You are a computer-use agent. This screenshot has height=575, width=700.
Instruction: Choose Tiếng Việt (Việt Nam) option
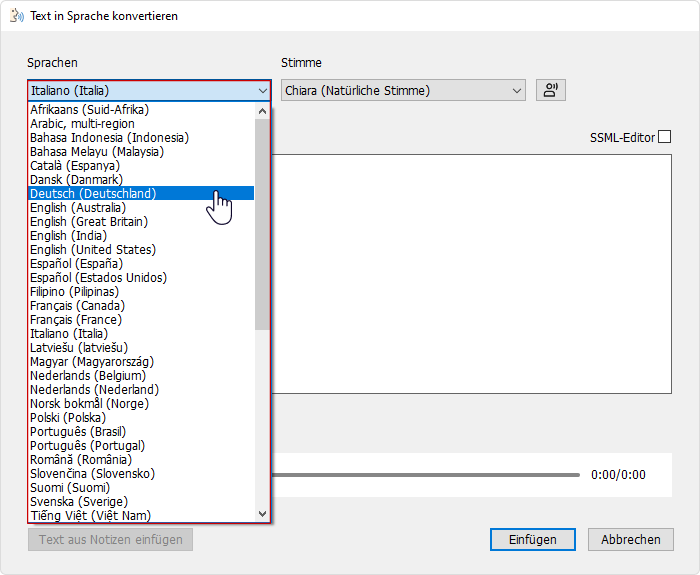pos(90,515)
